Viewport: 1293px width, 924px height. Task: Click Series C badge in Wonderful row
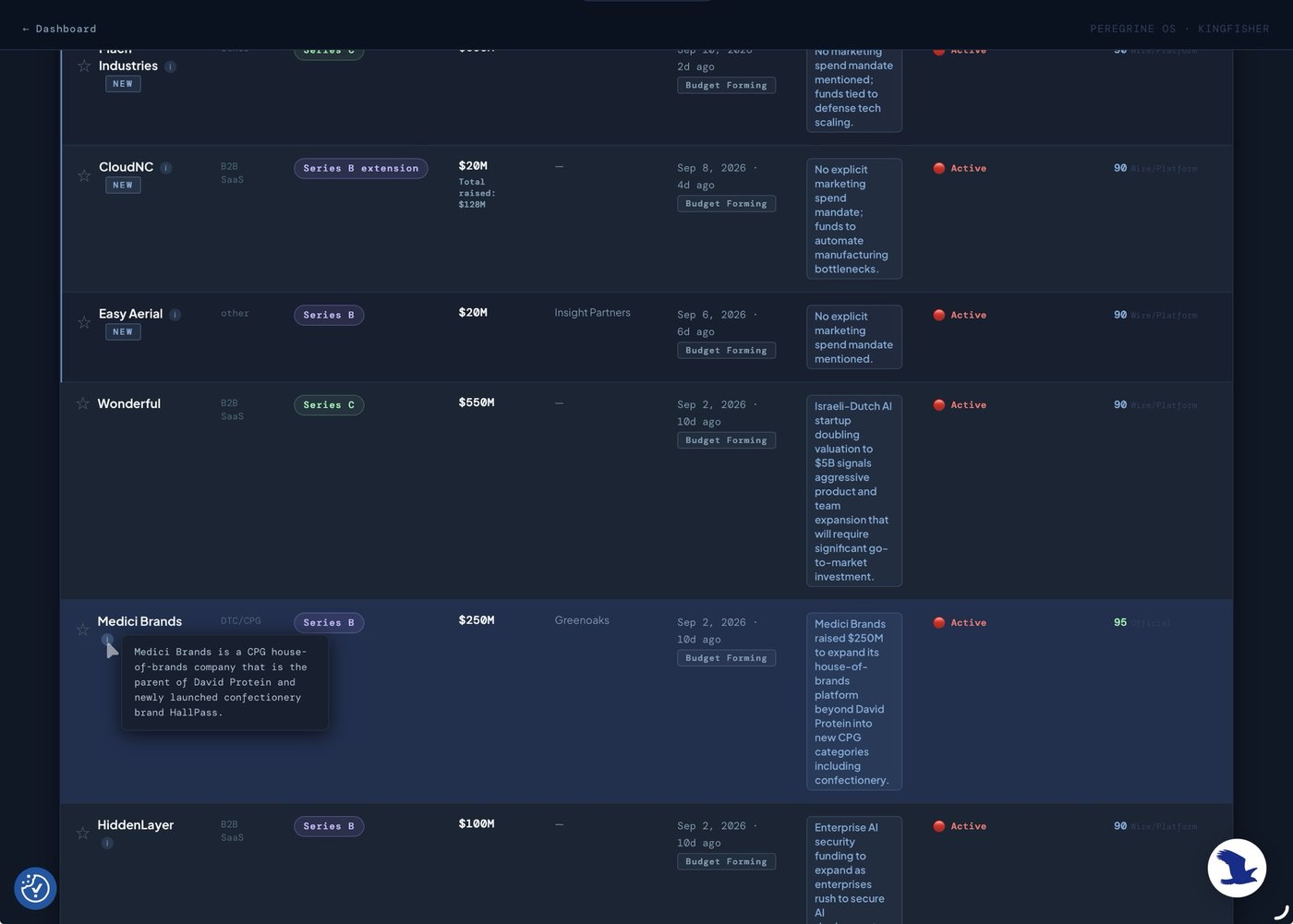[329, 405]
